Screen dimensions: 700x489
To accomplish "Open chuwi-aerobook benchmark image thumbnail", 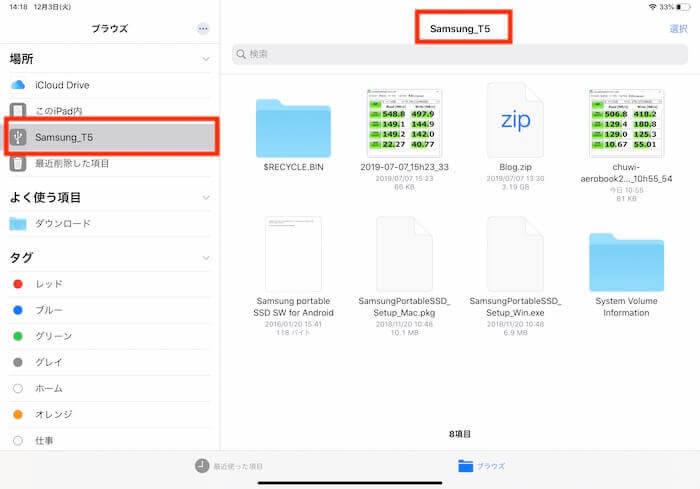I will 626,123.
